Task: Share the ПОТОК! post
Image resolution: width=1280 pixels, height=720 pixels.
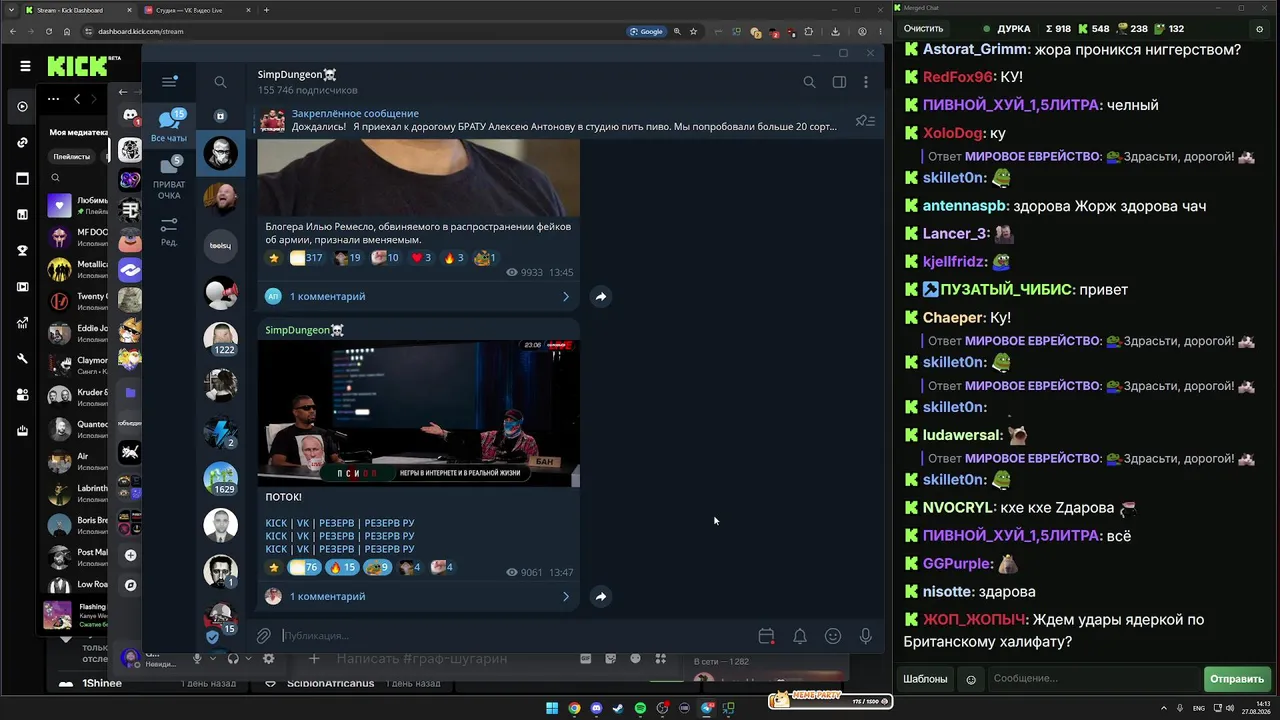Action: coord(601,597)
